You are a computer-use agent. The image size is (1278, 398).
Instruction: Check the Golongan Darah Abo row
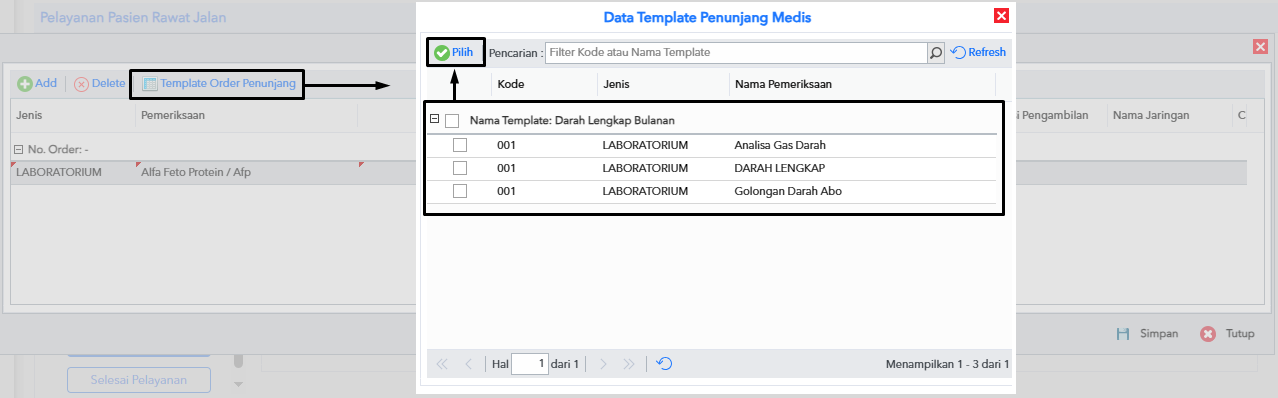pyautogui.click(x=460, y=191)
